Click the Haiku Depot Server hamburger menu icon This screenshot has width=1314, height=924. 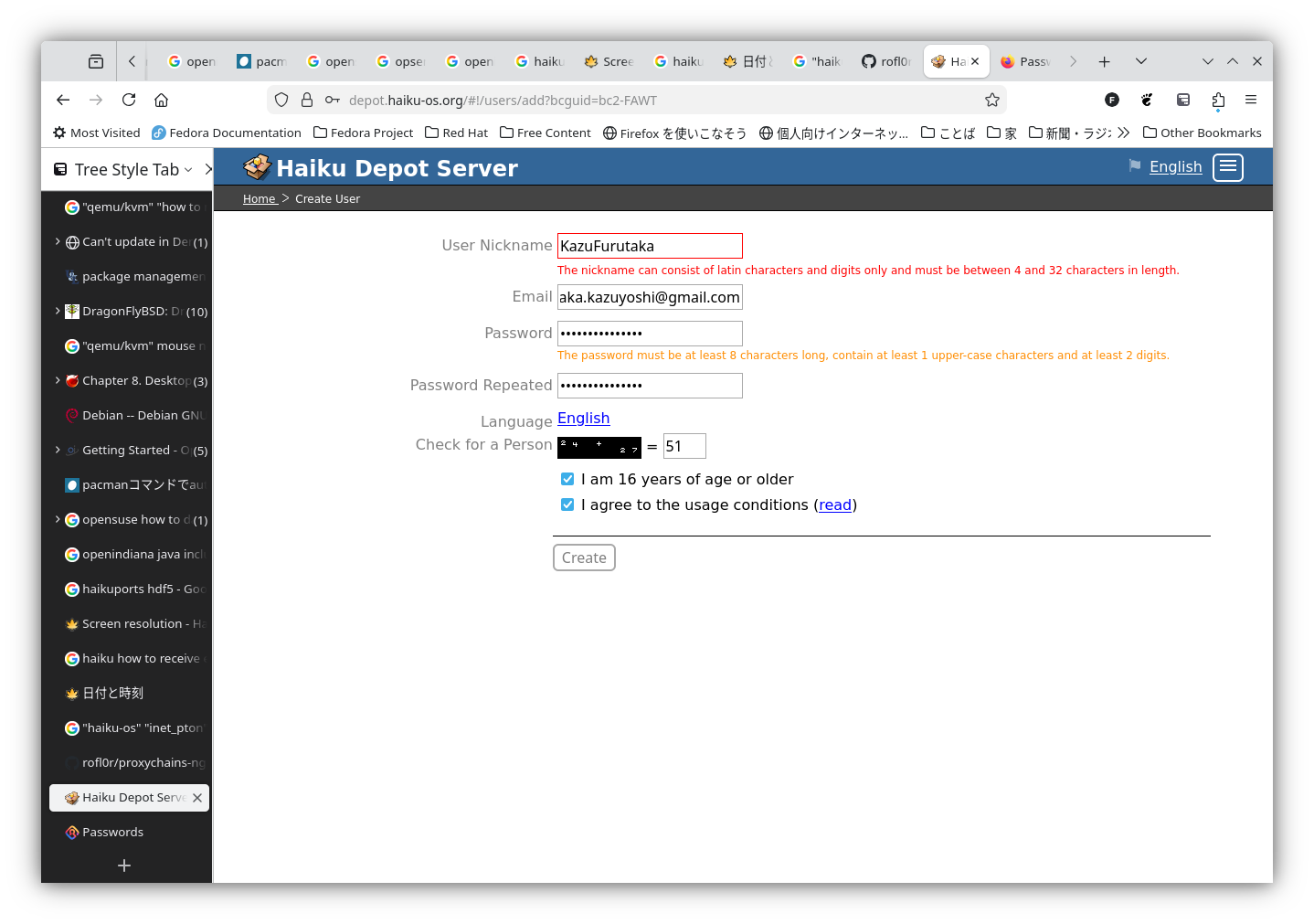click(x=1227, y=167)
